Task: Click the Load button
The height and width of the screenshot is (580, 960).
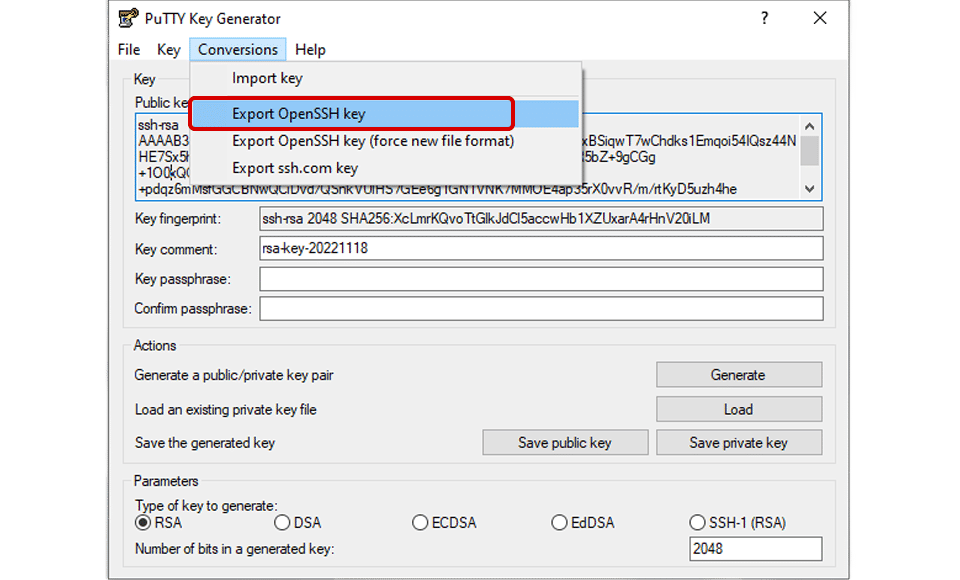Action: coord(738,408)
